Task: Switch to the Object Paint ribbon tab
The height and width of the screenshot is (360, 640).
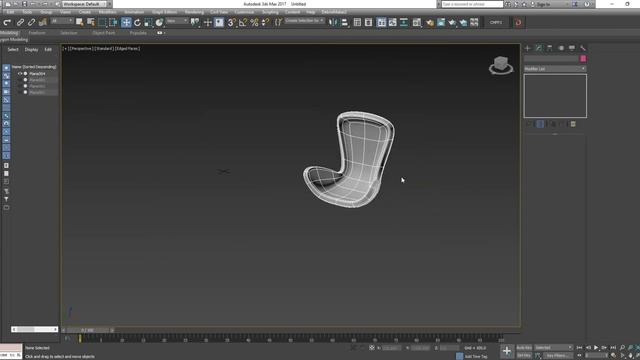Action: pos(104,33)
